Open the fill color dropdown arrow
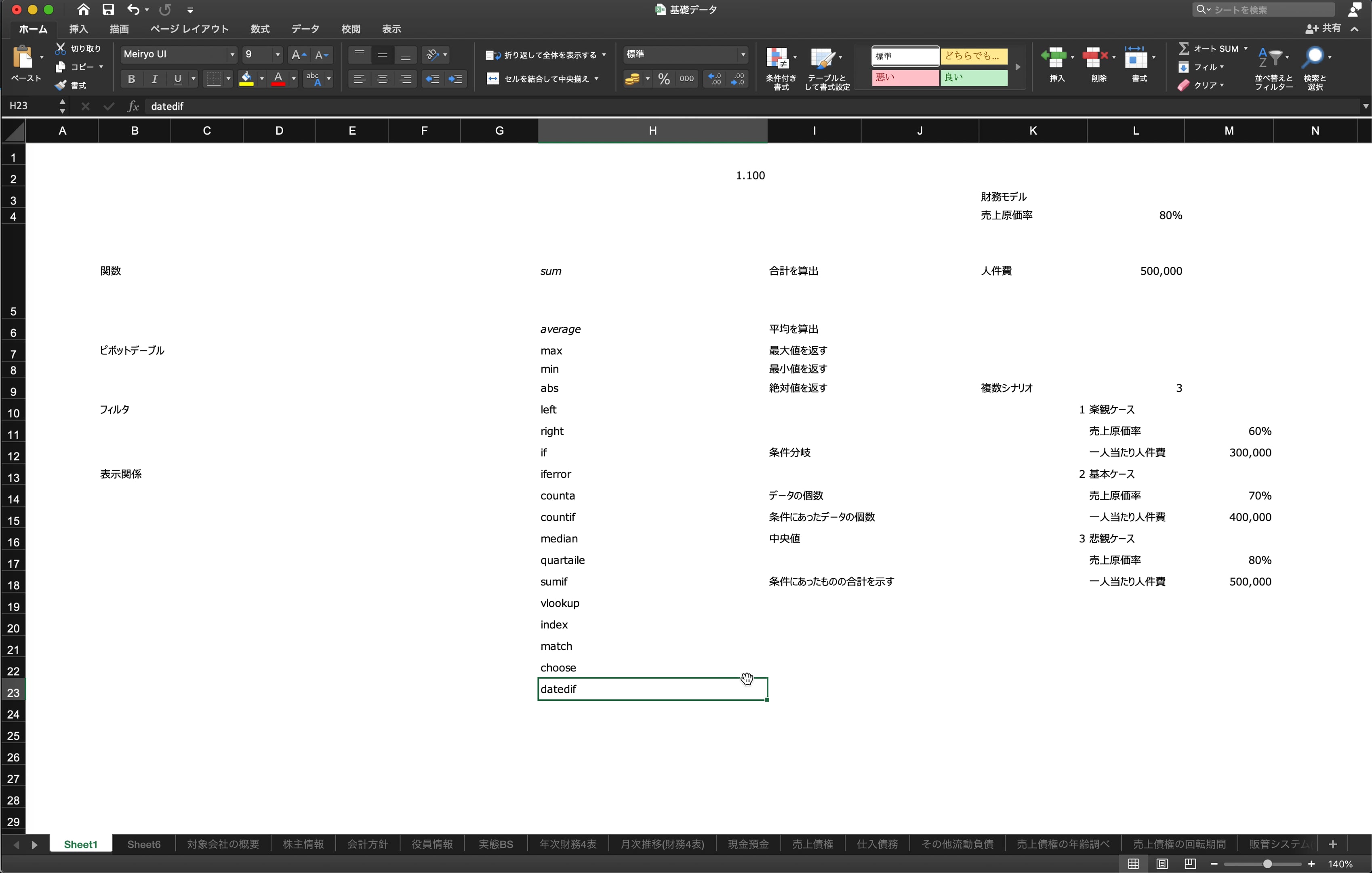Viewport: 1372px width, 873px height. pos(261,79)
